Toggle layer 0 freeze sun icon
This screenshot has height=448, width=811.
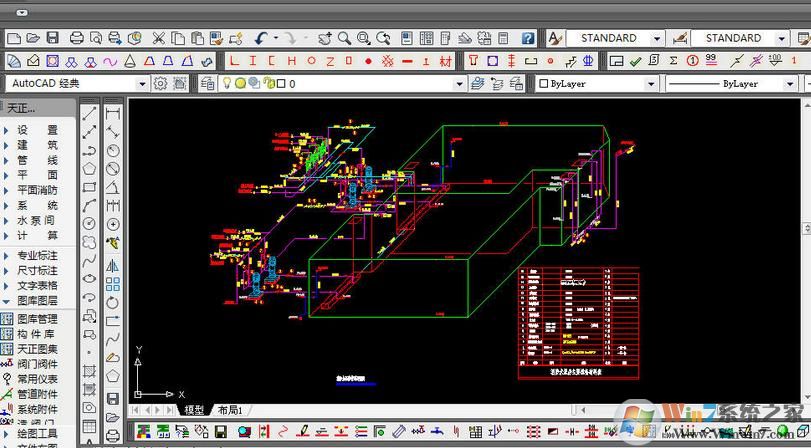click(x=240, y=84)
